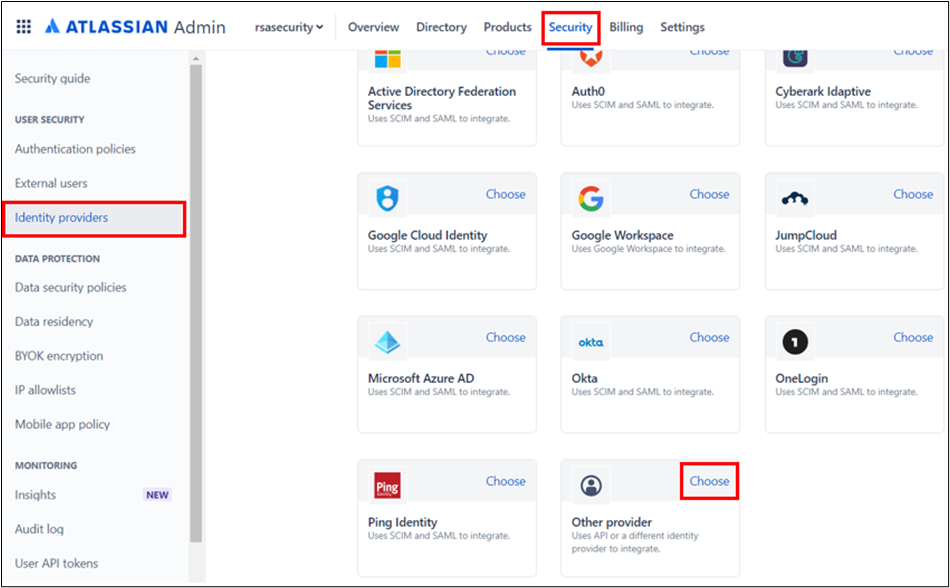This screenshot has height=588, width=950.
Task: Click the Ping Identity red logo
Action: pos(387,486)
